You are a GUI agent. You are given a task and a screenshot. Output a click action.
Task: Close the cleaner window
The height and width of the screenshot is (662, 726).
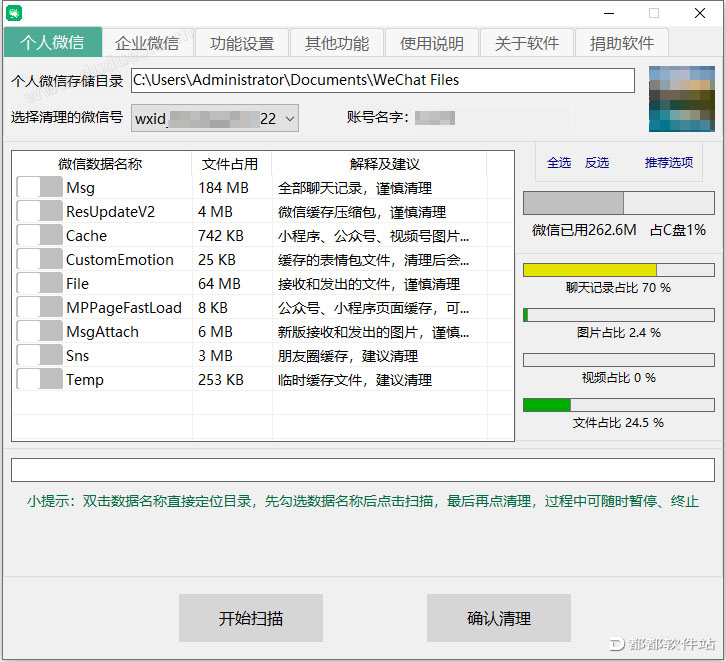(x=700, y=13)
